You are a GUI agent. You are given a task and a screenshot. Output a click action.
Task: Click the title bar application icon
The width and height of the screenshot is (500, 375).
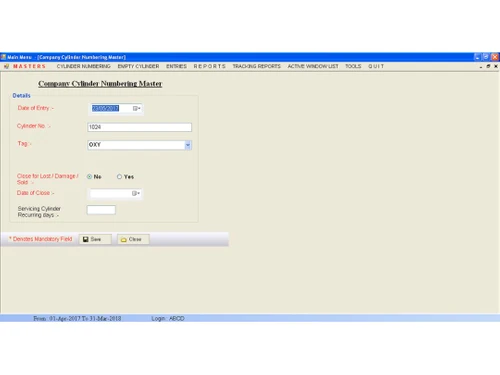pos(3,57)
